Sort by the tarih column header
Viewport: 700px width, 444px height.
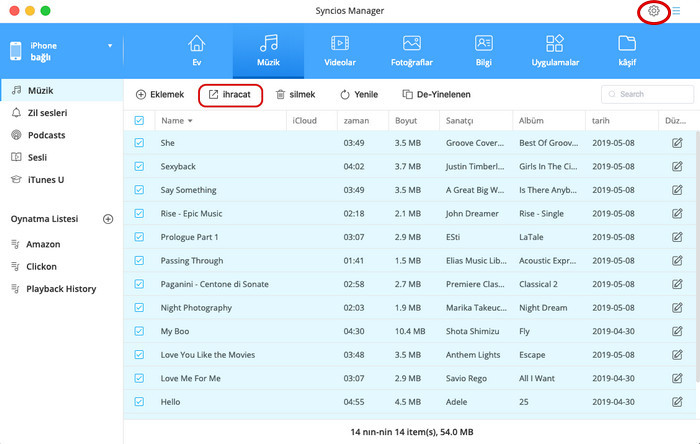(622, 120)
